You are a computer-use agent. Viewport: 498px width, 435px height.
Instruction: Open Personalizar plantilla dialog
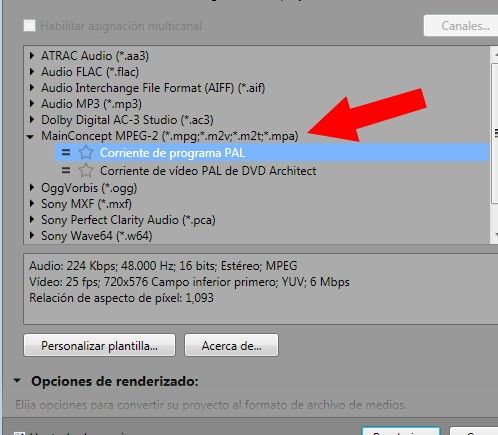click(99, 345)
